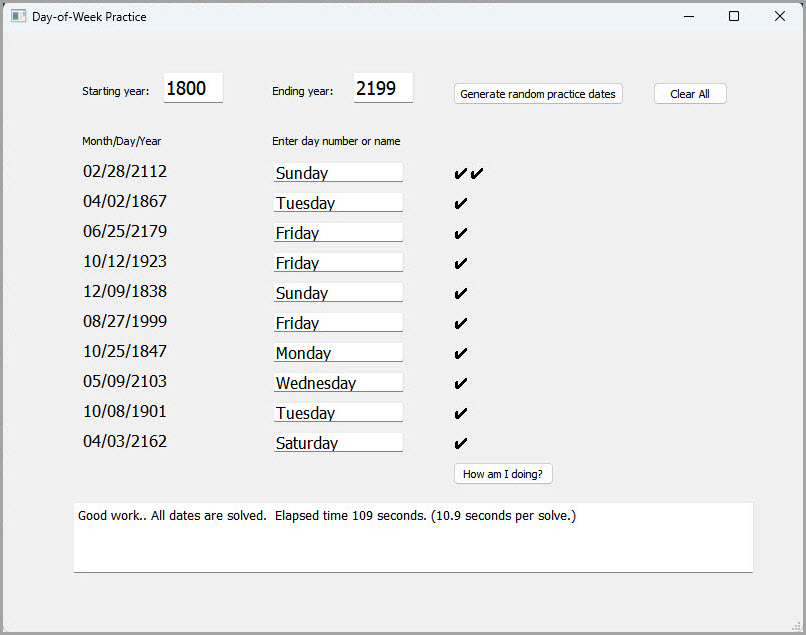Viewport: 806px width, 635px height.
Task: Click the Ending year label
Action: point(303,92)
